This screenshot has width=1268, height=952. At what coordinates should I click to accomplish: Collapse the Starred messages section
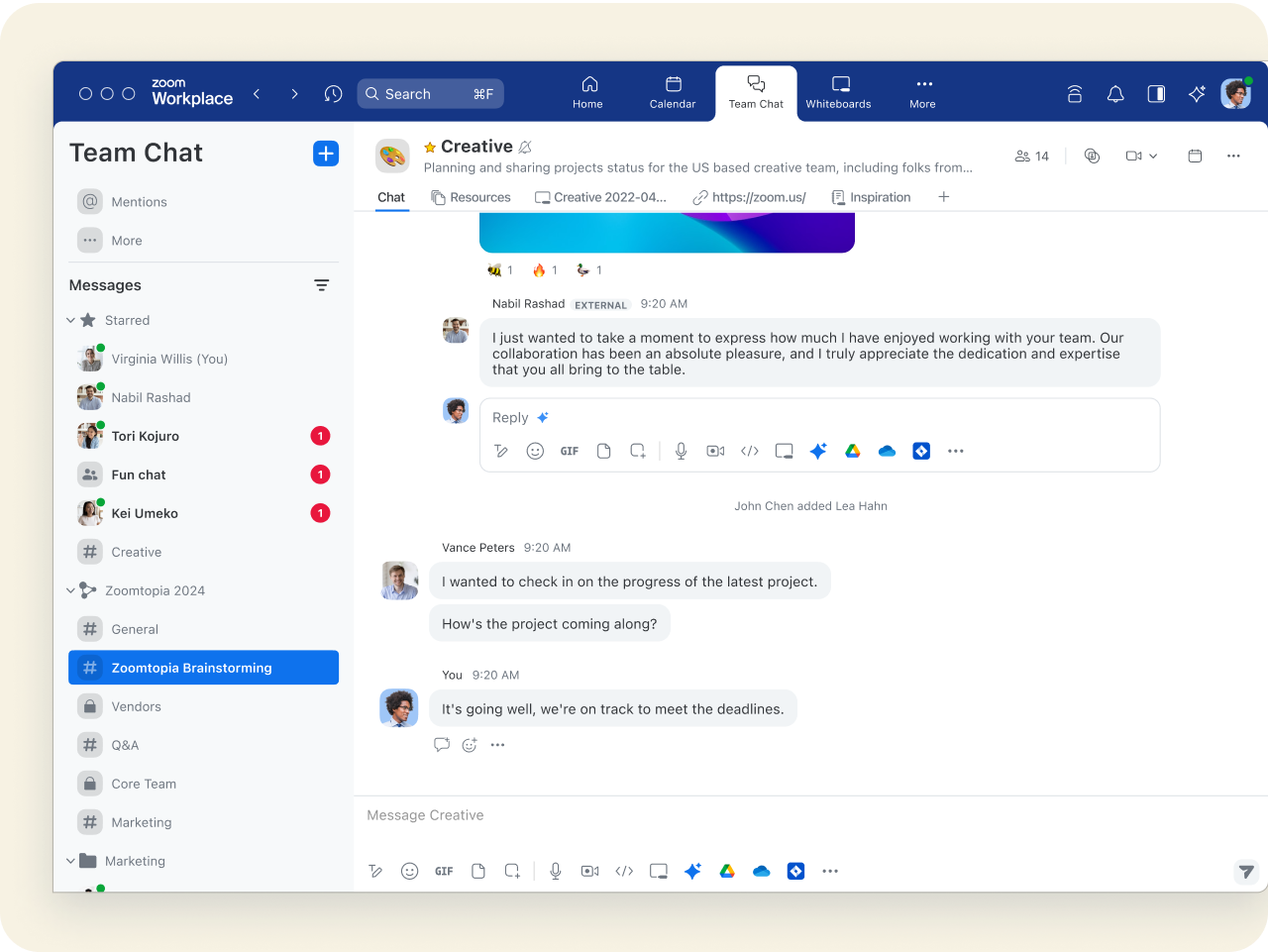click(x=70, y=320)
